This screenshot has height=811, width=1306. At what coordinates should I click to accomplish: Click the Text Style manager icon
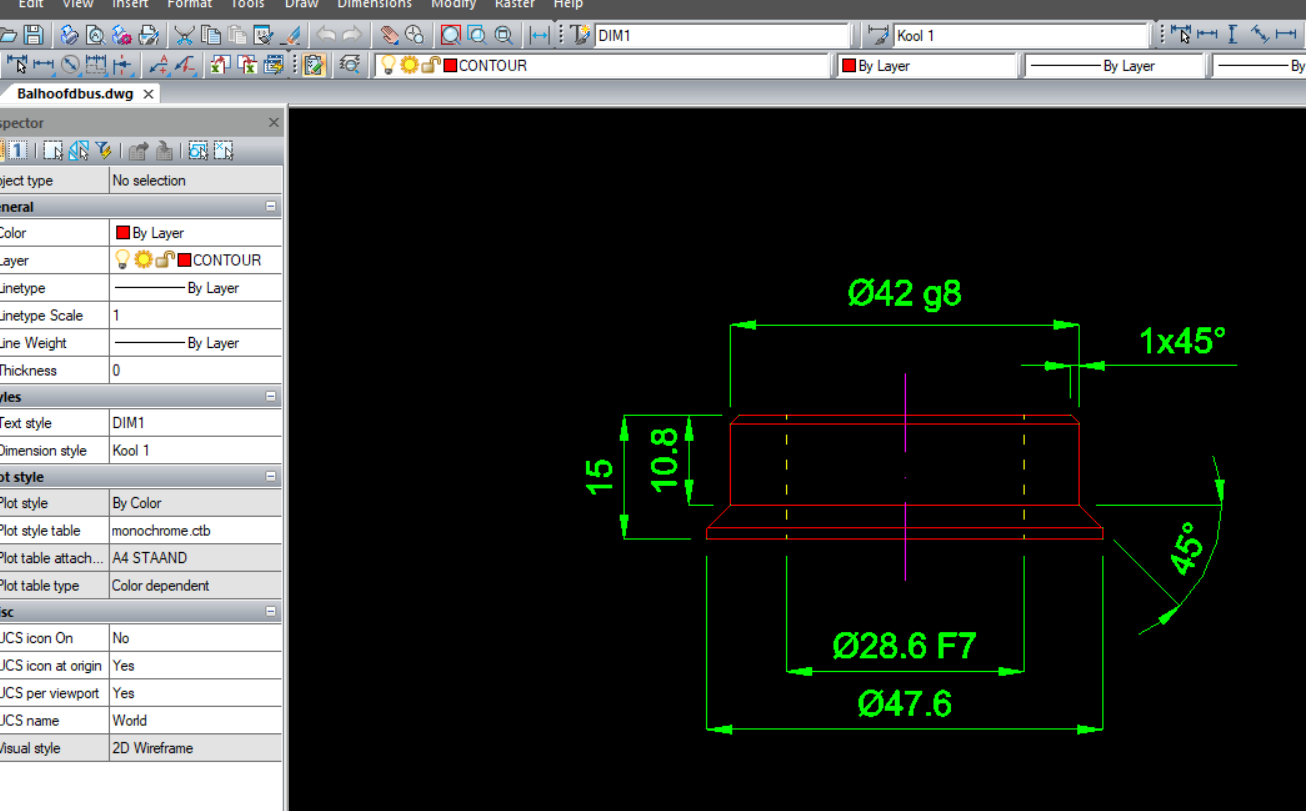pyautogui.click(x=581, y=35)
